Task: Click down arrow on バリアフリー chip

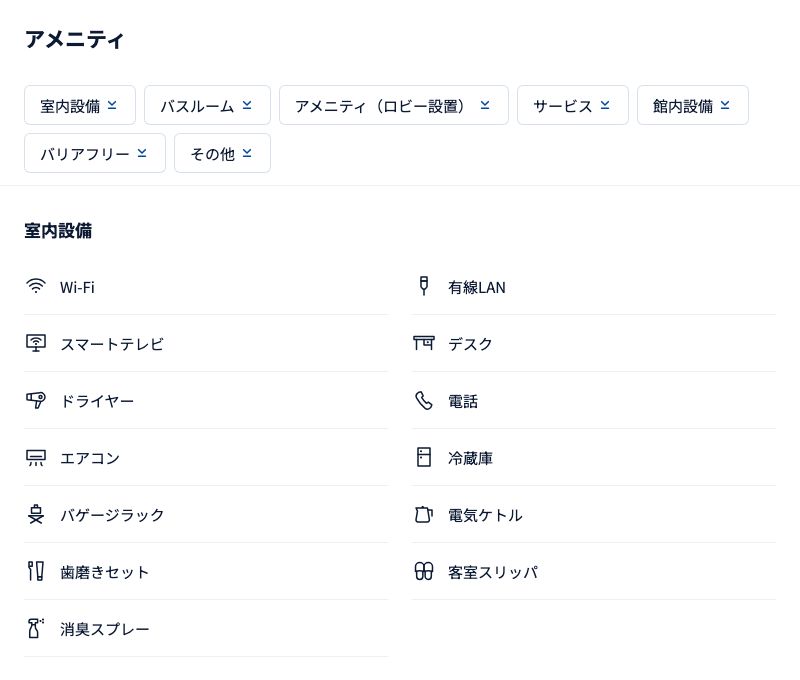Action: [142, 153]
